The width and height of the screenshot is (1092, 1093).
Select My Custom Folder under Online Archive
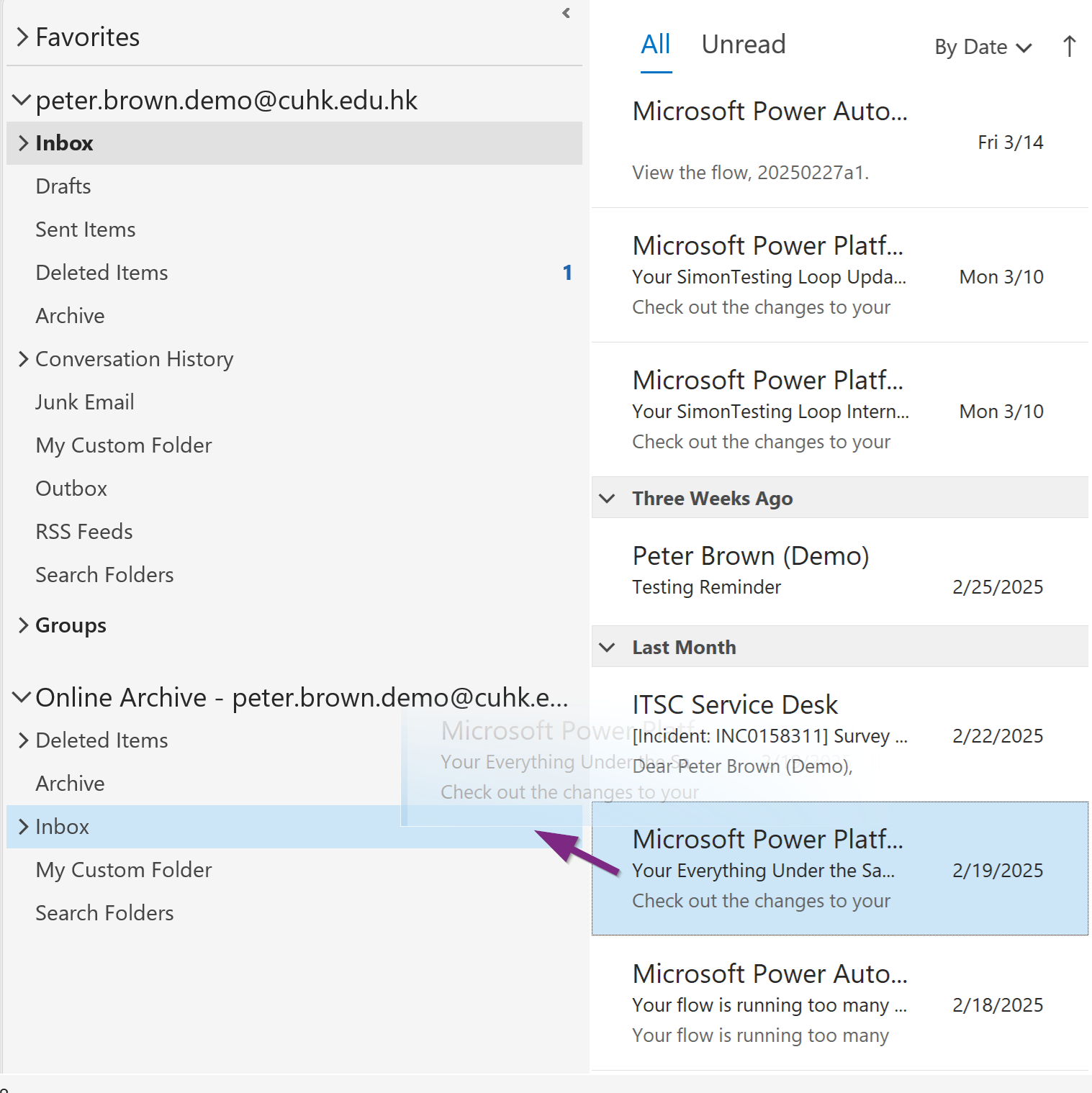[x=294, y=870]
